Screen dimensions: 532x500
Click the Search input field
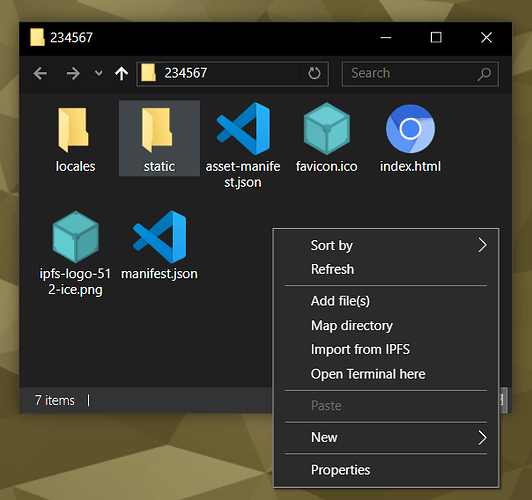(x=420, y=74)
